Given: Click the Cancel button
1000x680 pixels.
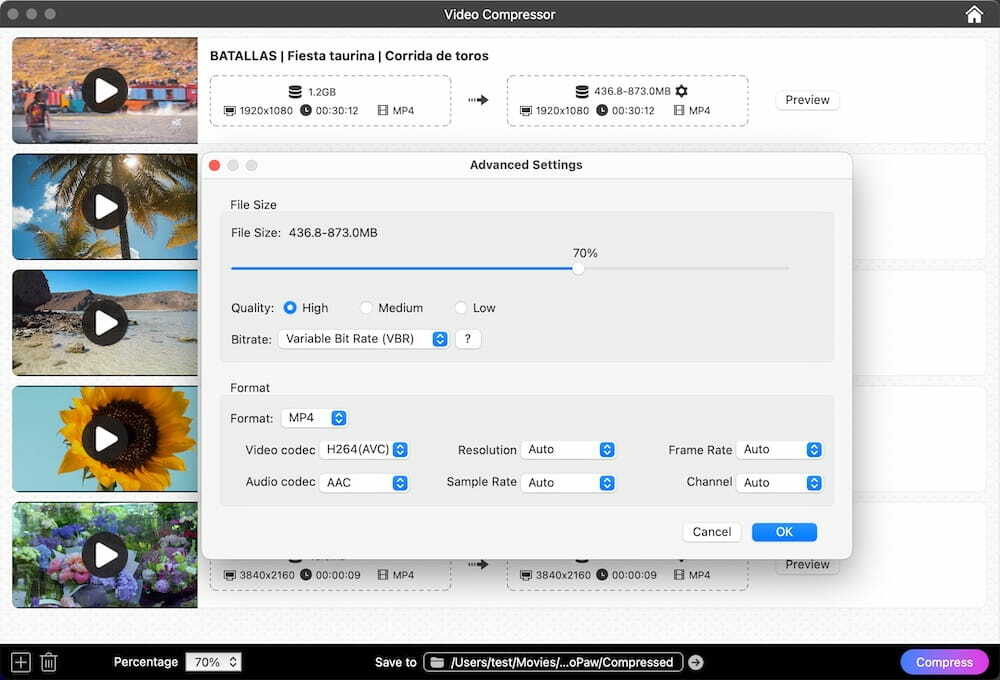Looking at the screenshot, I should point(711,532).
